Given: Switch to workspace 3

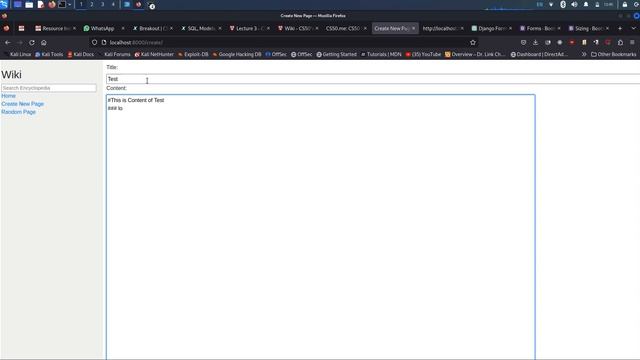Looking at the screenshot, I should (102, 4).
